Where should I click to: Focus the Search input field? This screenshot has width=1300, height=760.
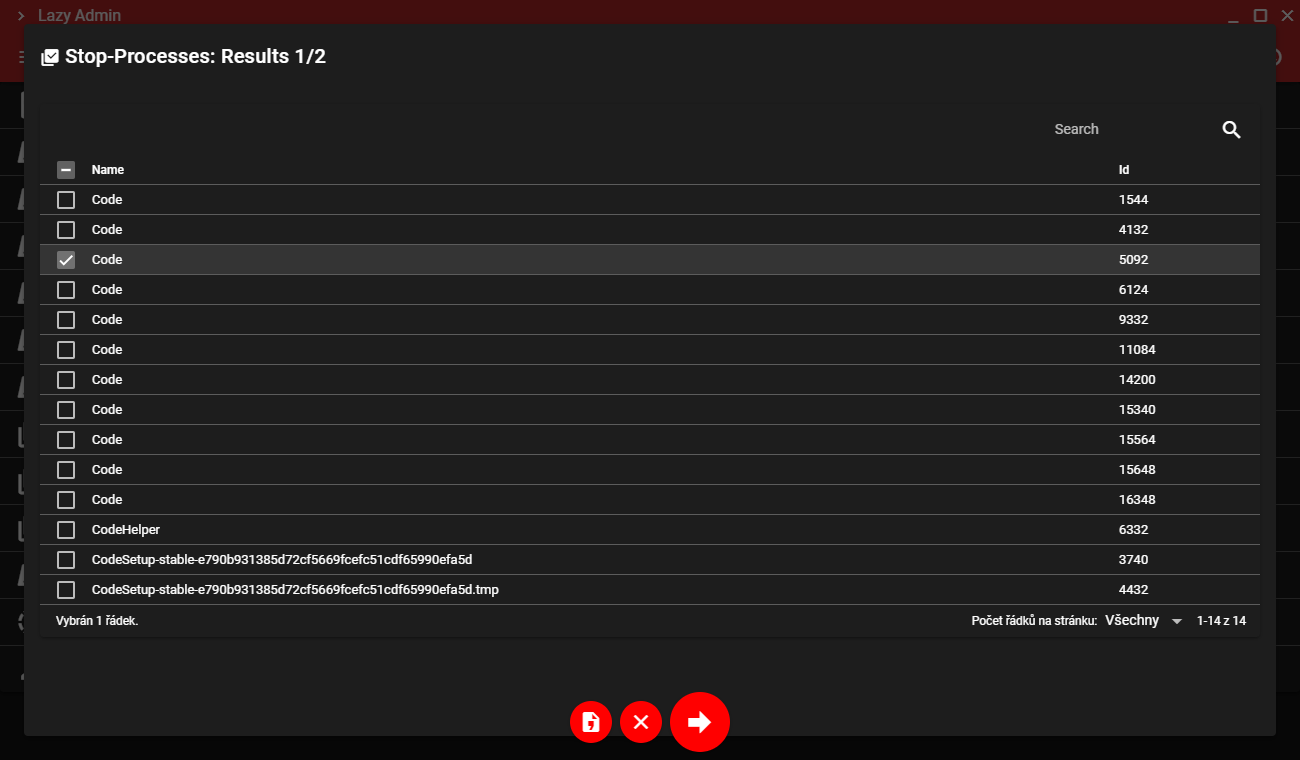1130,129
